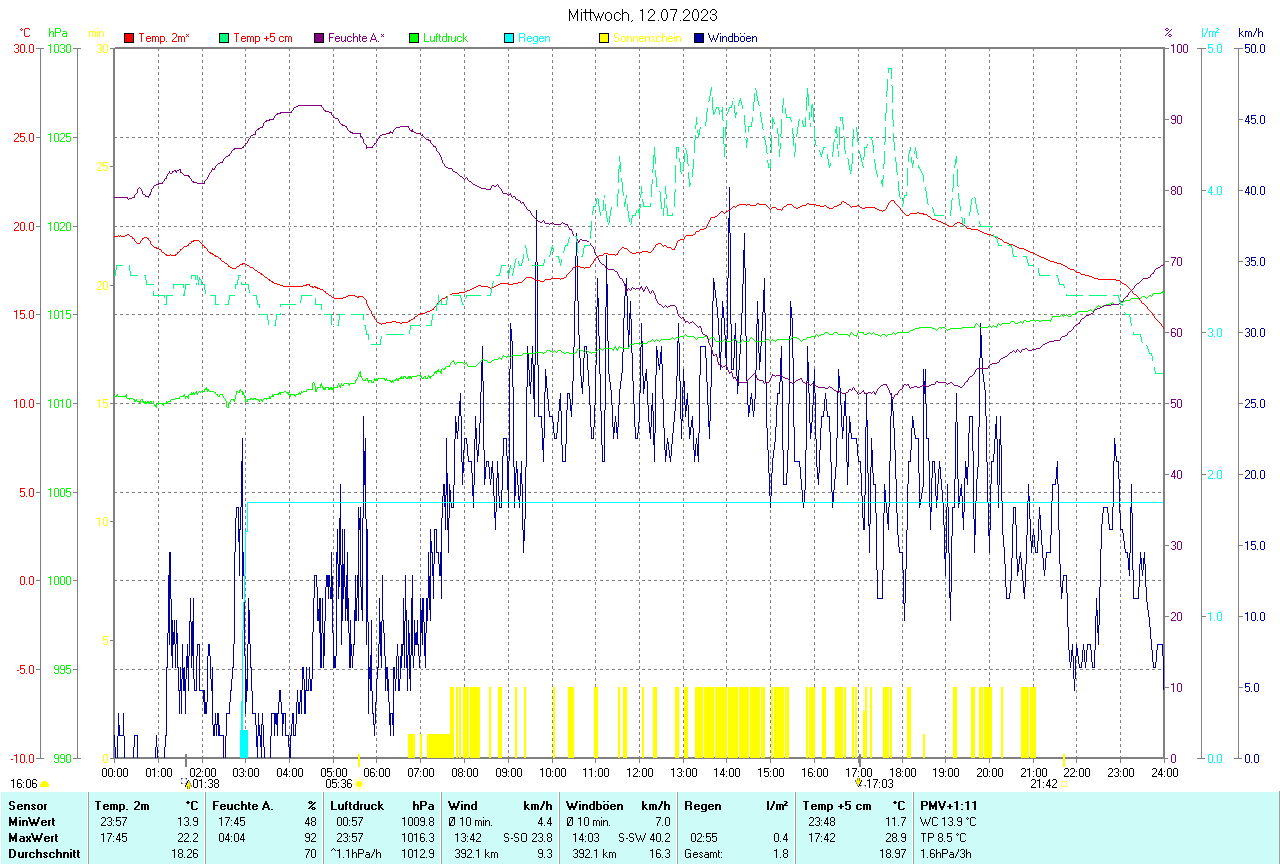Click the 04:04 humidity maximum time

tap(233, 838)
